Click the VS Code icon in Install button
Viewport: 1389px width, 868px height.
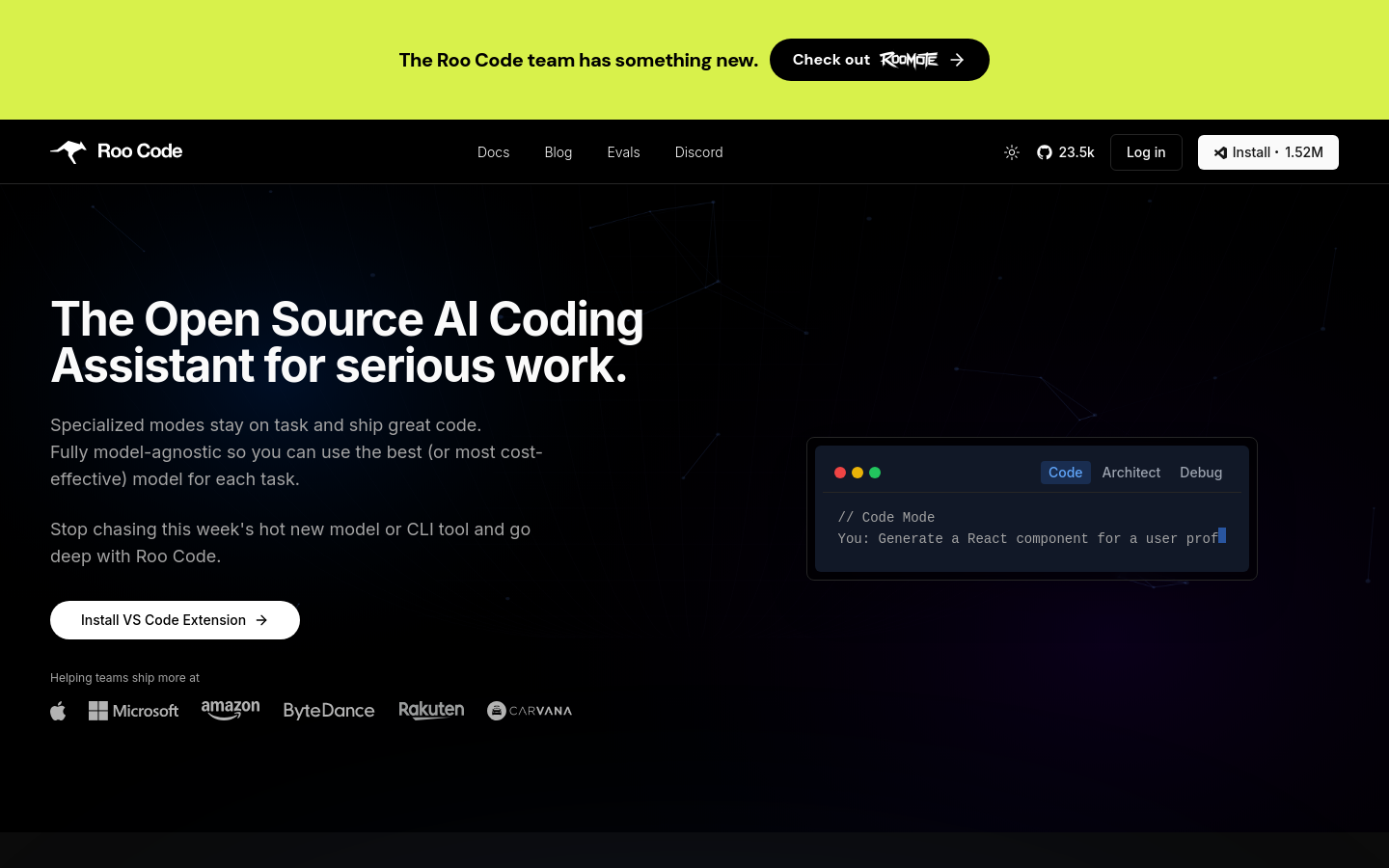click(x=1220, y=152)
